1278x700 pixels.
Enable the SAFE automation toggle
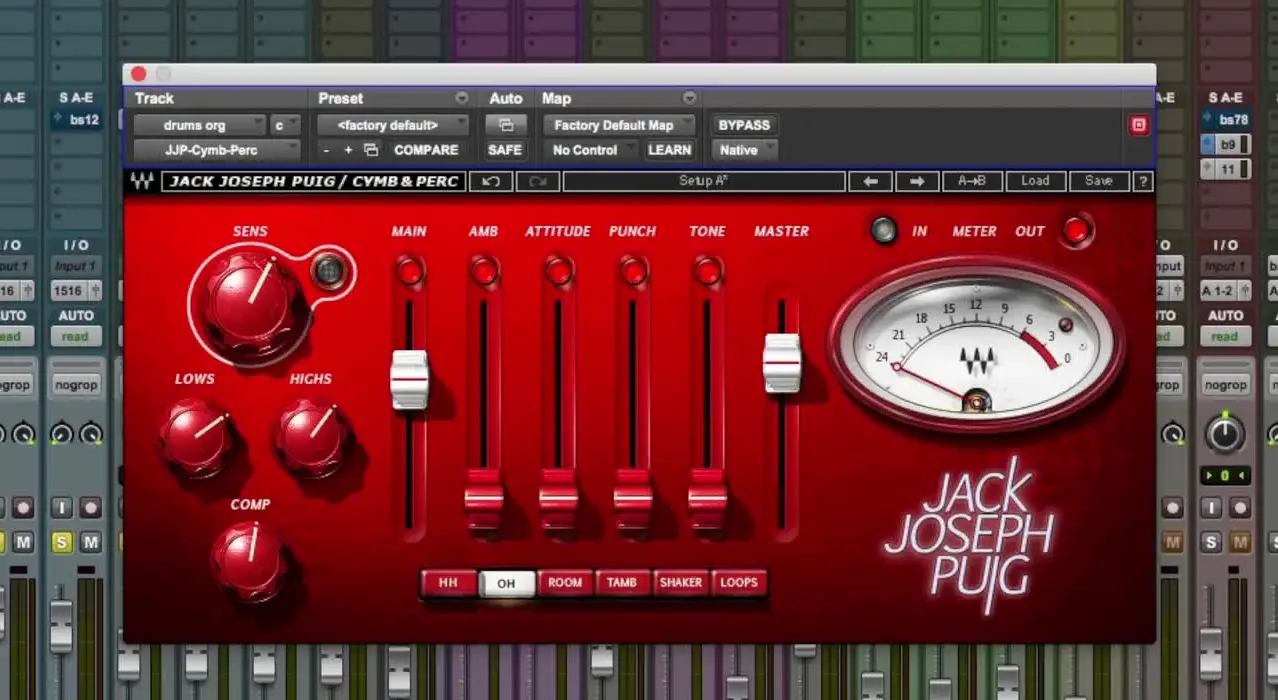(x=505, y=149)
